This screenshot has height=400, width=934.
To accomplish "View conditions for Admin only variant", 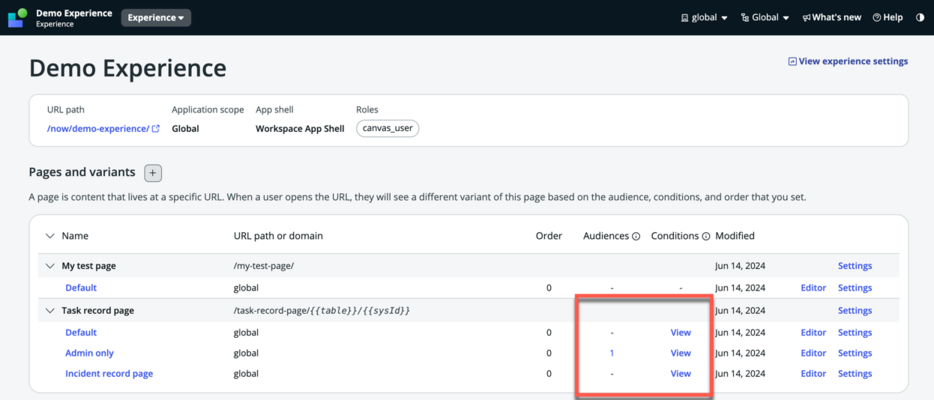I will pos(681,353).
